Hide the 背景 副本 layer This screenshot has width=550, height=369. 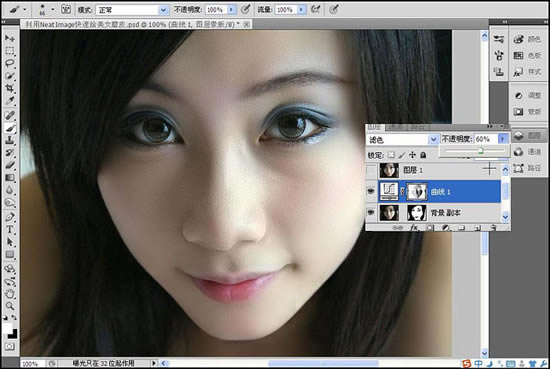point(371,213)
